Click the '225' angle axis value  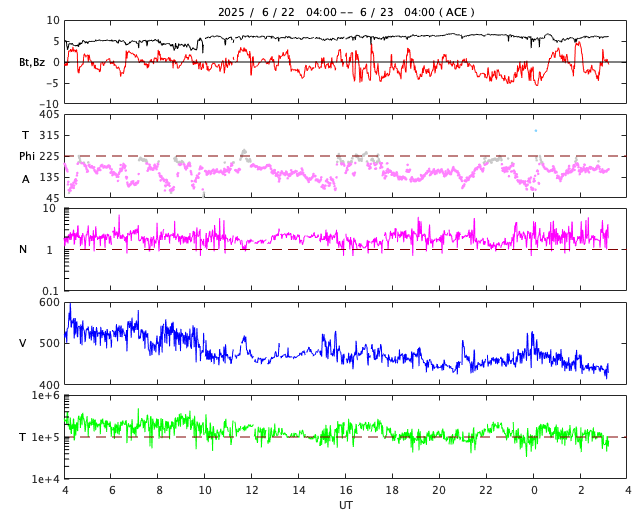[49, 156]
